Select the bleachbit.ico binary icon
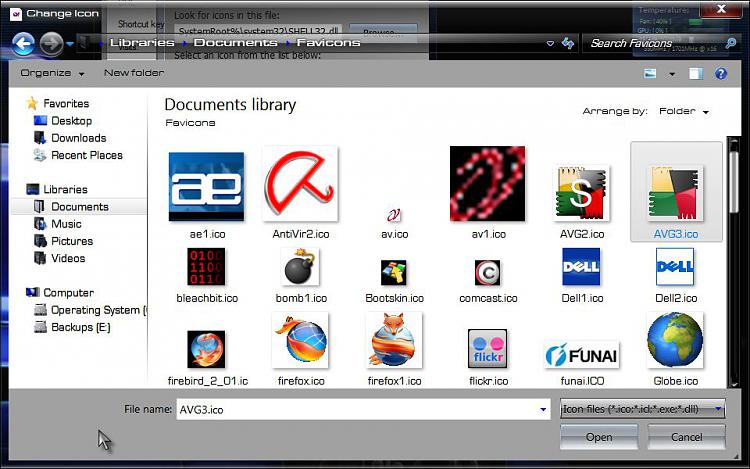The image size is (750, 469). (207, 276)
